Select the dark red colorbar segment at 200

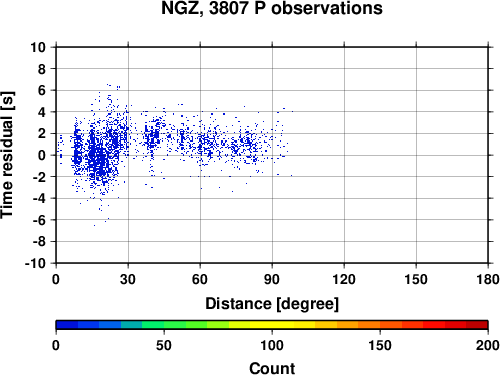coord(477,325)
